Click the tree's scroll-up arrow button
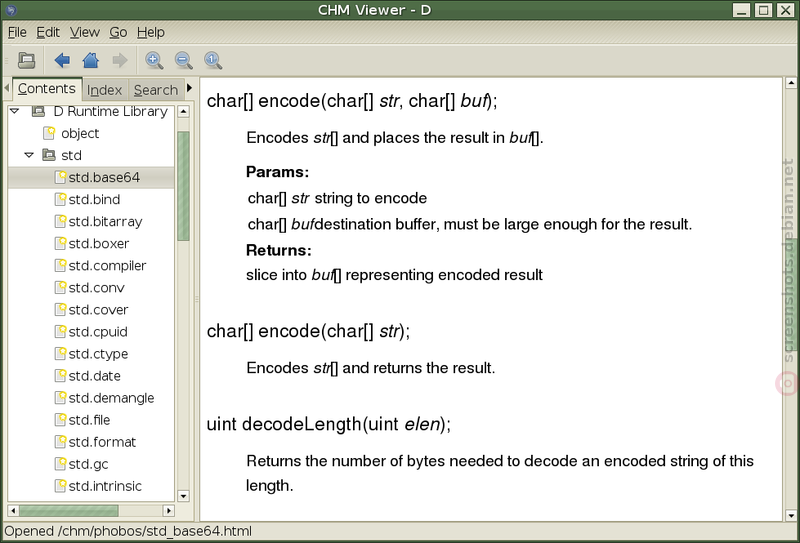Image resolution: width=800 pixels, height=543 pixels. 183,111
